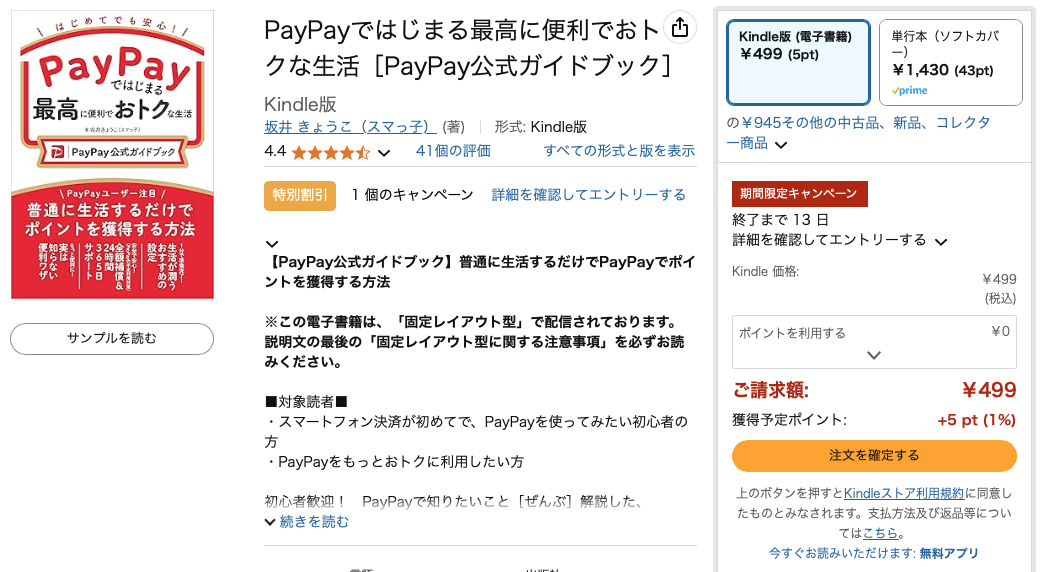Select 単行本(ソフトカバー) format option
Viewport: 1043px width, 572px height.
(x=951, y=63)
